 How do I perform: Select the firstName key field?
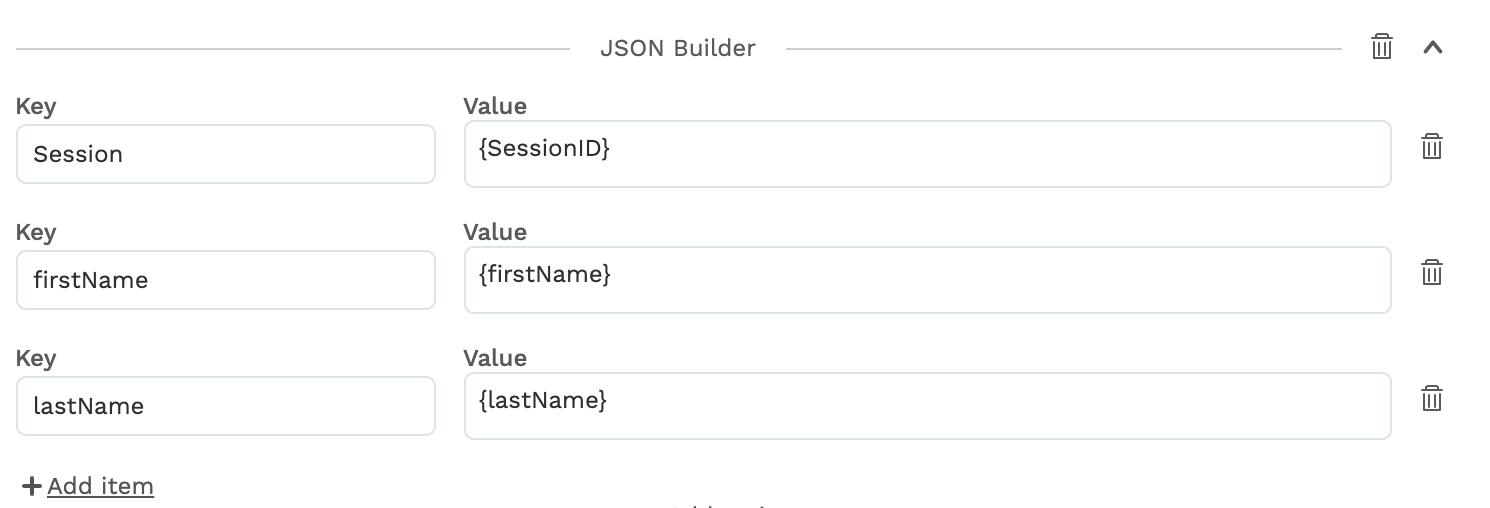pos(226,280)
